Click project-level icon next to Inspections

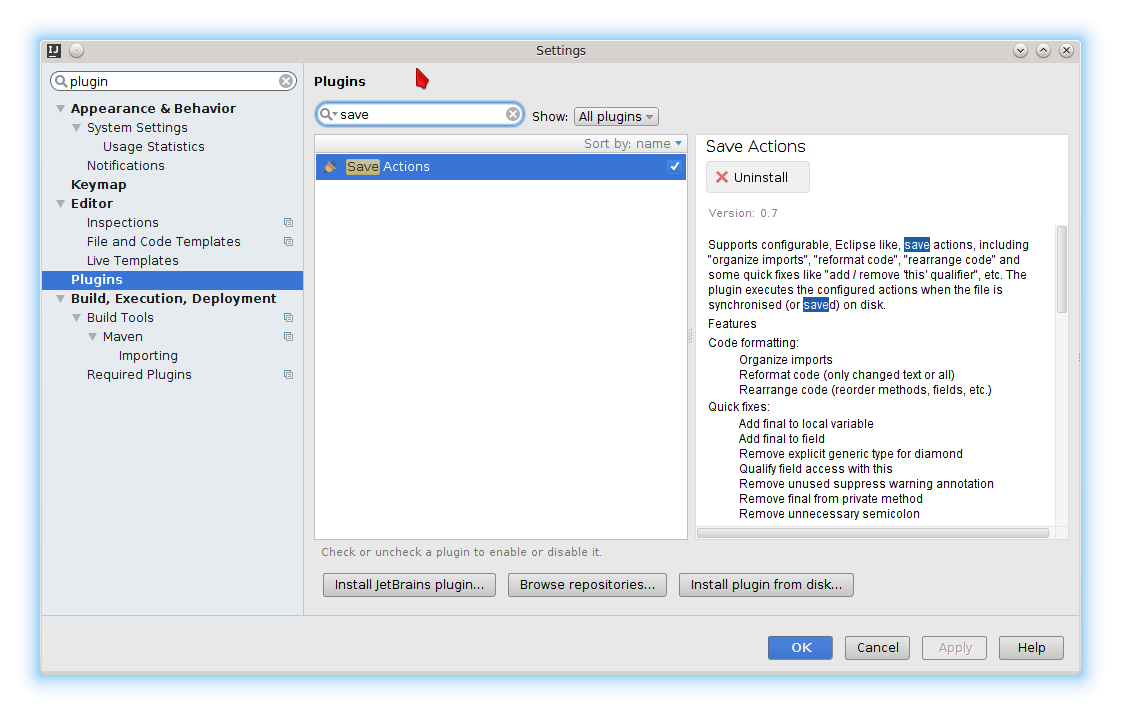(288, 222)
